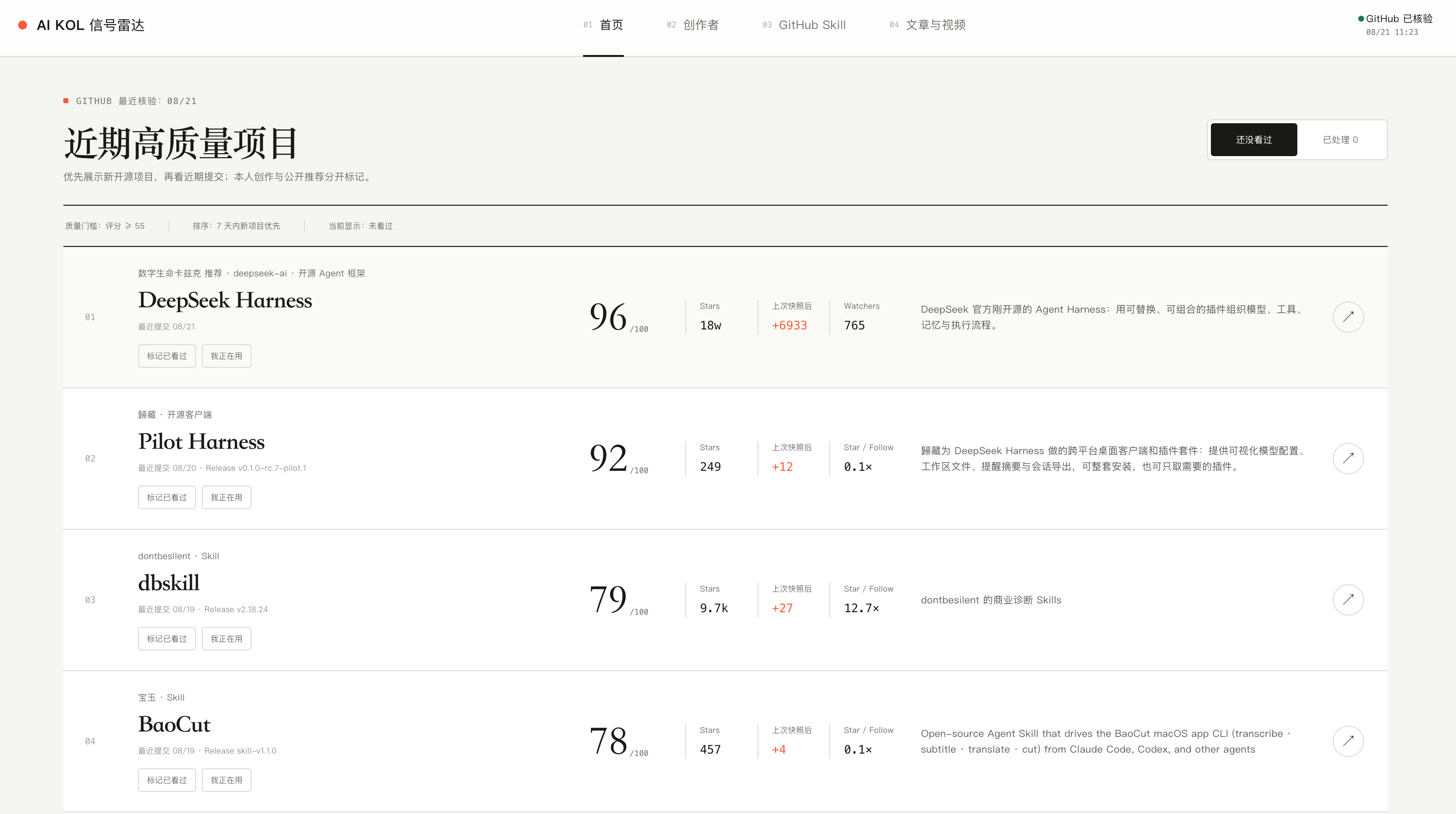The width and height of the screenshot is (1456, 814).
Task: Open the DeepSeek Harness project title
Action: [x=225, y=300]
